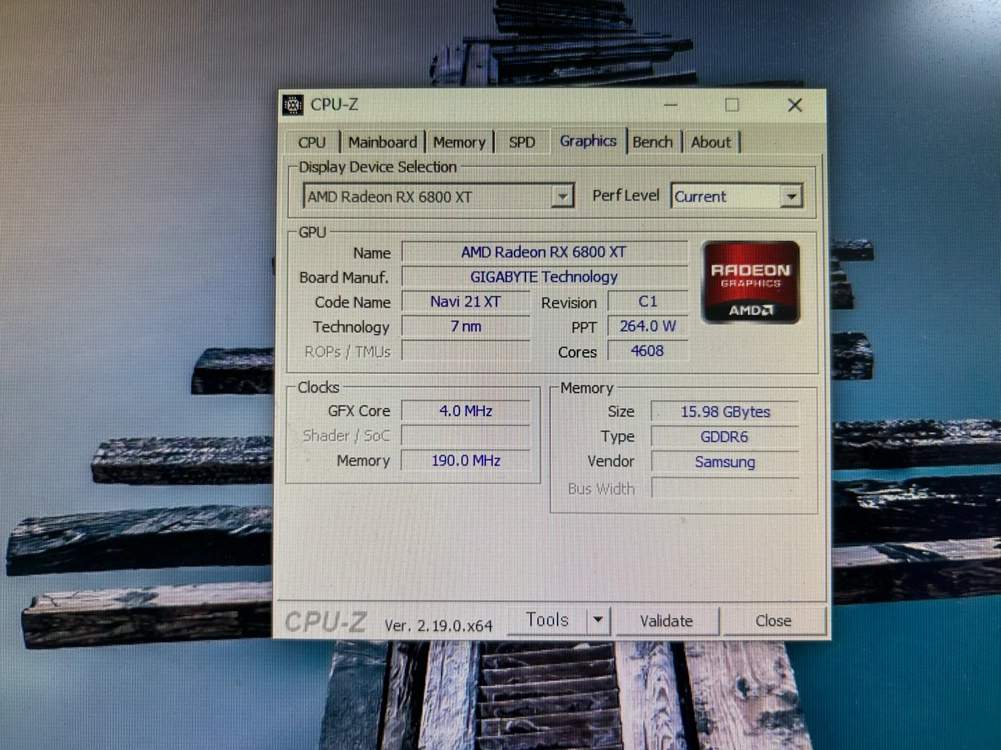1001x750 pixels.
Task: Click the GFX Core 4.0 MHz value
Action: (x=465, y=411)
